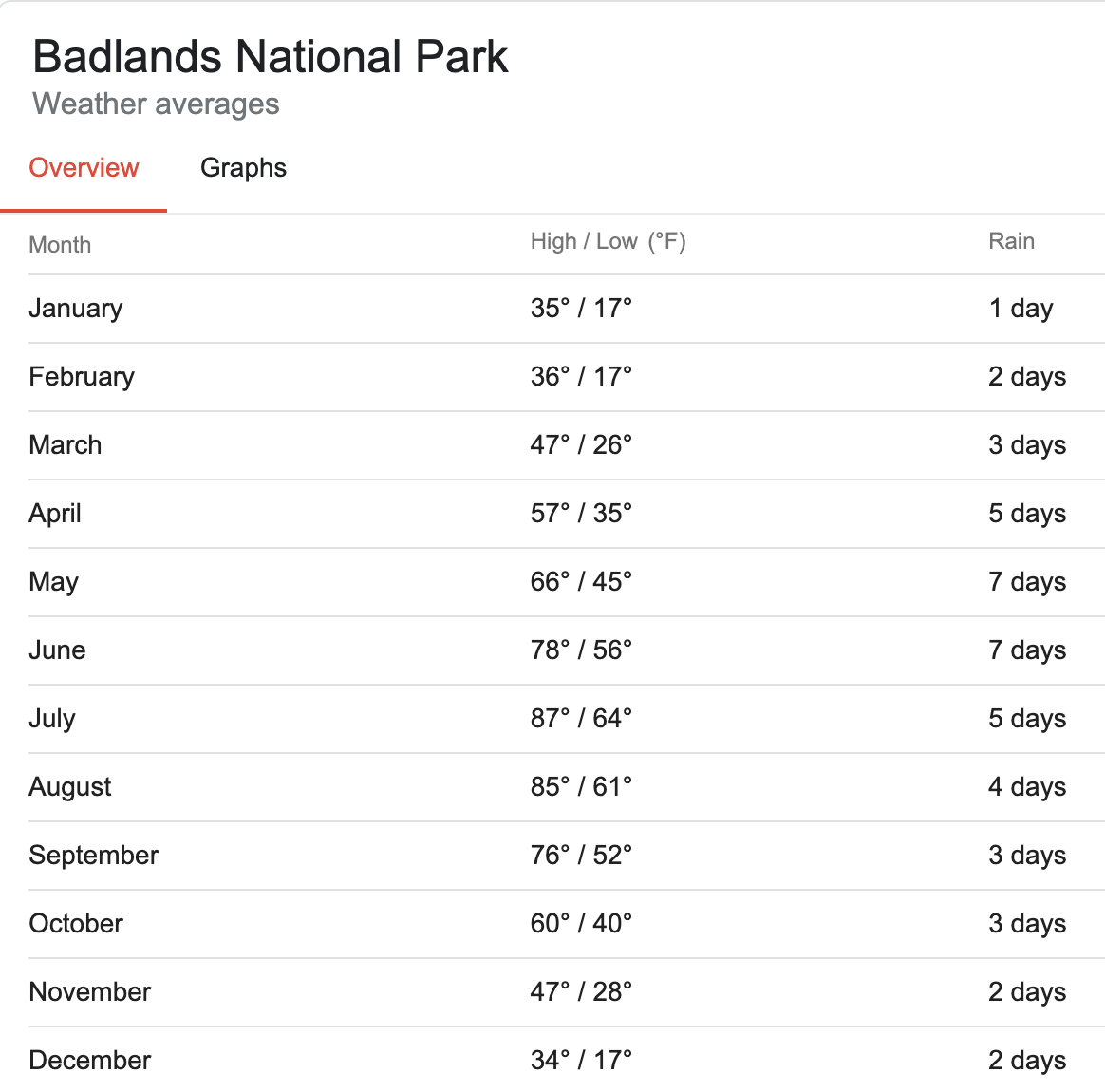Click January's rain value 1 day
Viewport: 1105px width, 1092px height.
[1021, 308]
